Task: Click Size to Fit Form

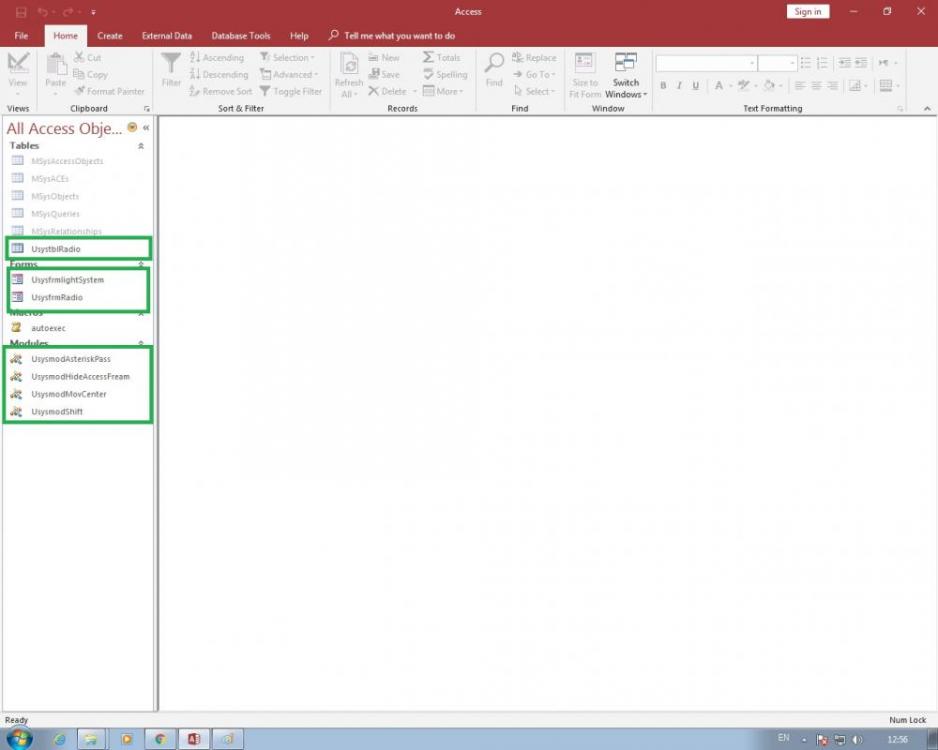Action: point(584,75)
